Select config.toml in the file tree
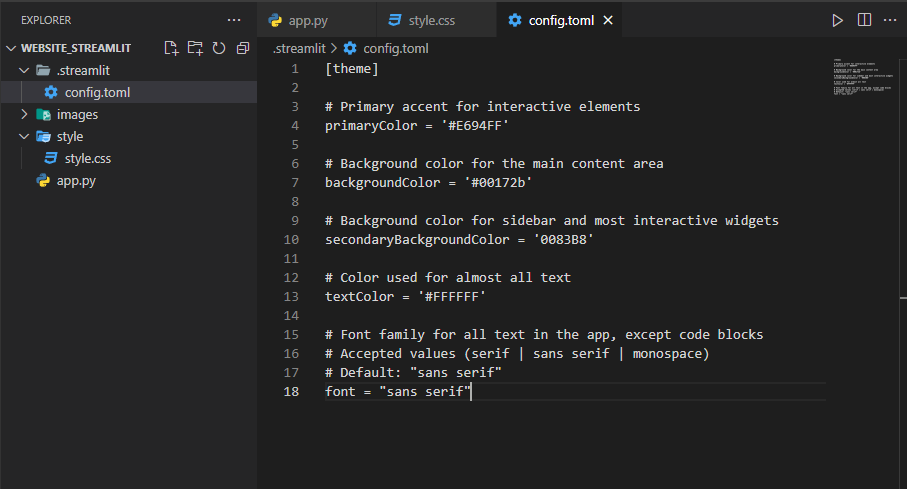The width and height of the screenshot is (907, 489). click(x=97, y=92)
